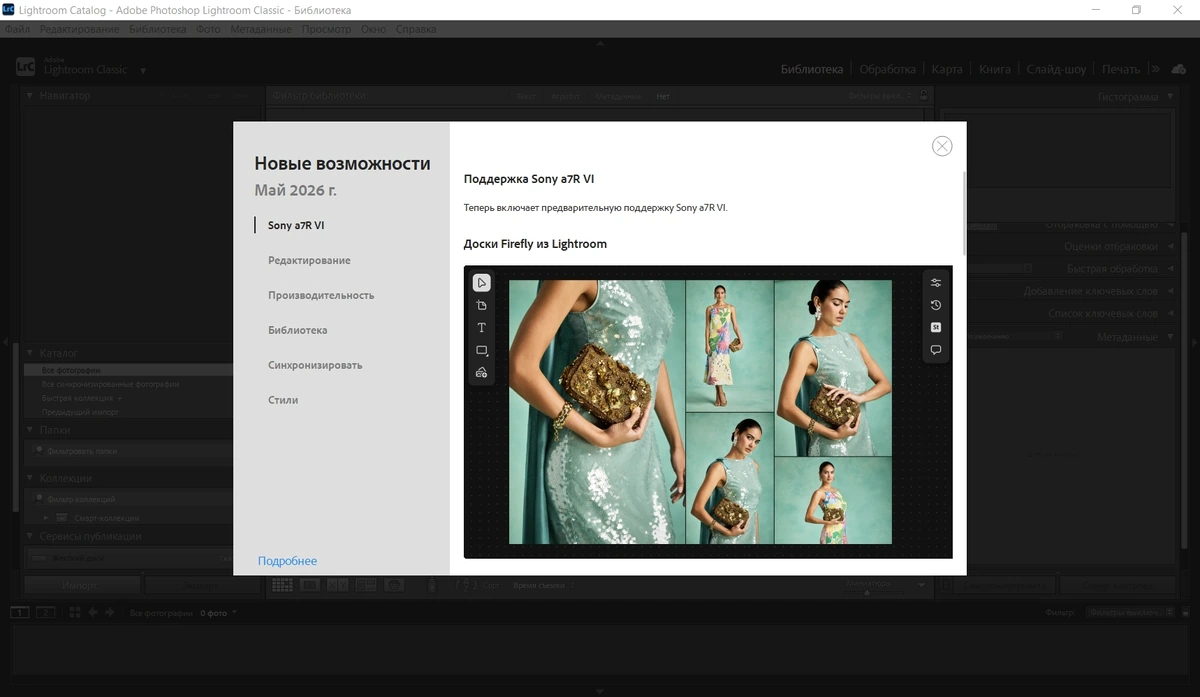Open the Редактирование menu in the menu bar
Image resolution: width=1200 pixels, height=697 pixels.
(x=80, y=29)
